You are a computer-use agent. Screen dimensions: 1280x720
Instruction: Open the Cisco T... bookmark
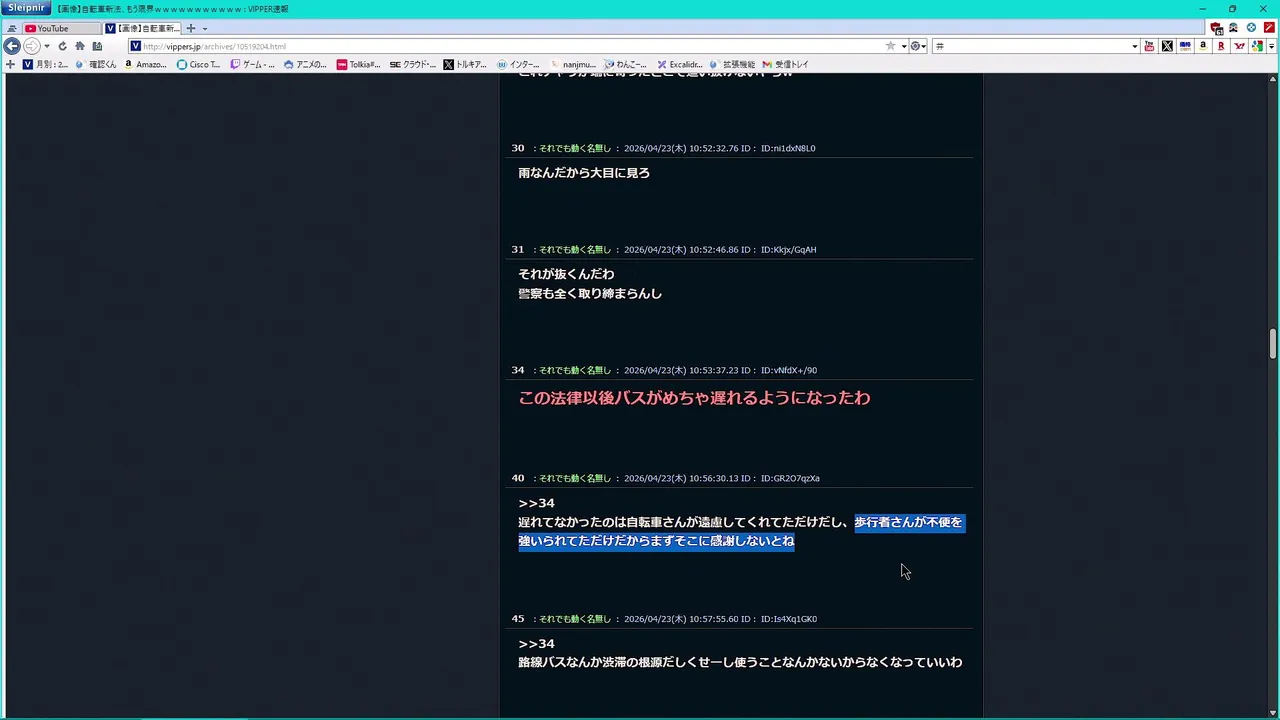pyautogui.click(x=198, y=64)
